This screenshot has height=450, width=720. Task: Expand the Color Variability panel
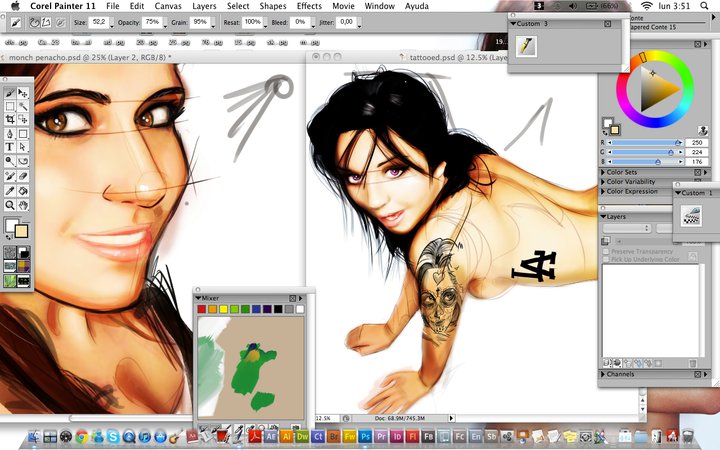click(x=603, y=182)
